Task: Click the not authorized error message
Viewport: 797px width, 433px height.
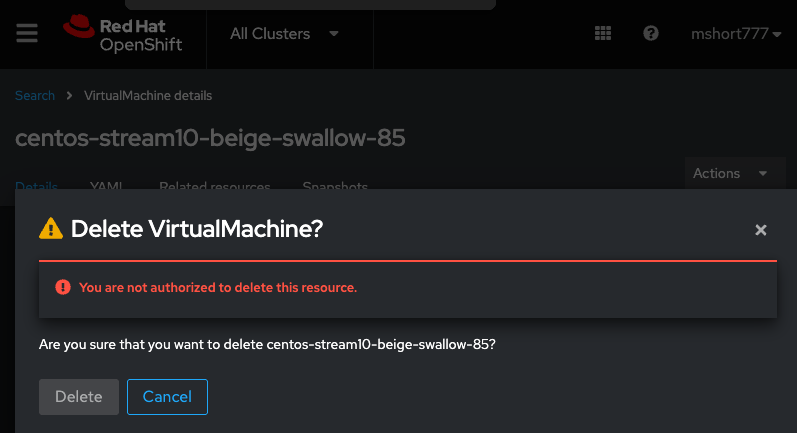Action: 218,288
